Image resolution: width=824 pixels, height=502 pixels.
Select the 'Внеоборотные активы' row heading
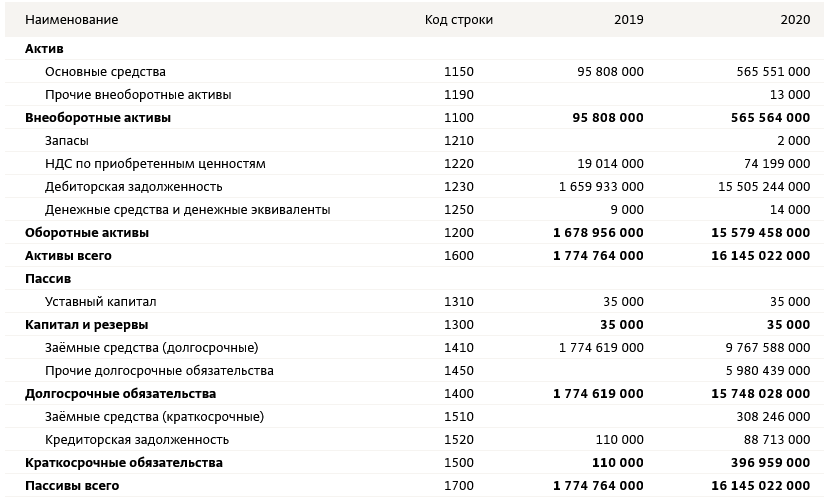(98, 118)
